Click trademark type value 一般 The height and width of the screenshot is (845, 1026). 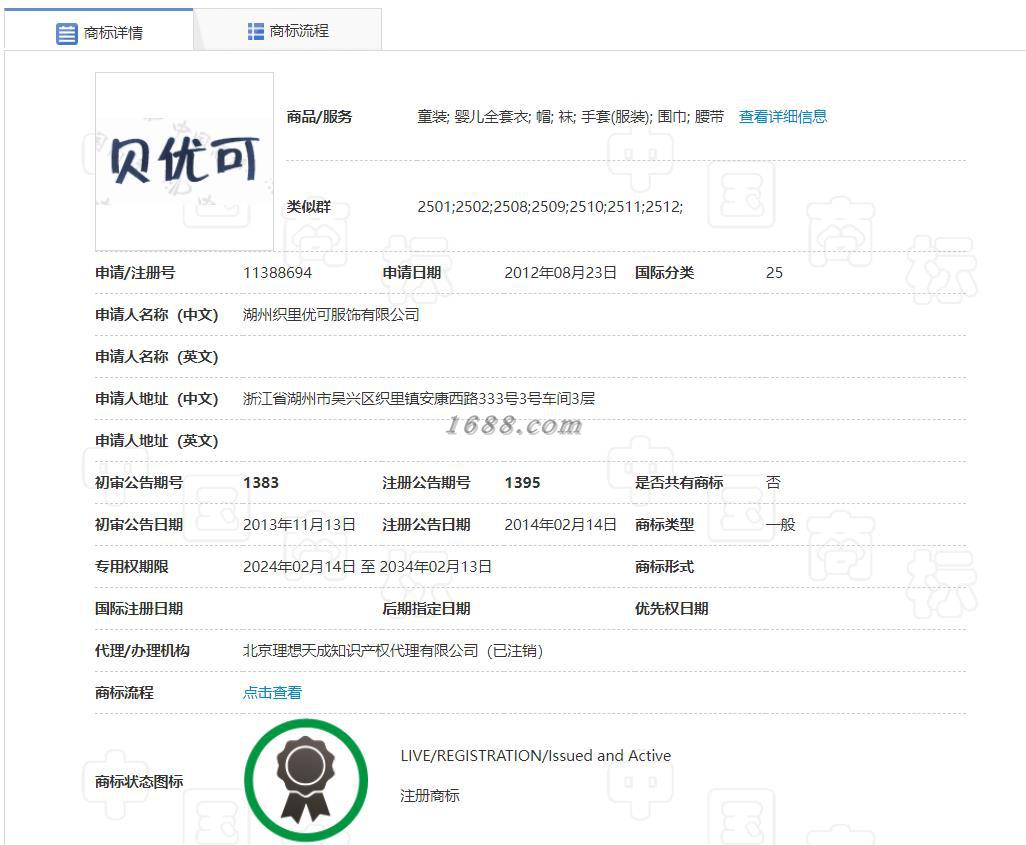780,524
